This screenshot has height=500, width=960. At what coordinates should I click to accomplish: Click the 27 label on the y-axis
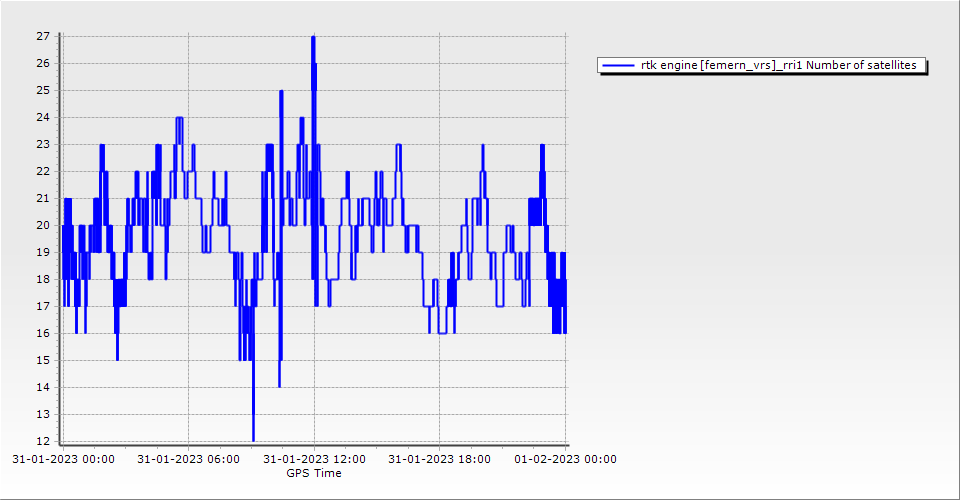tap(43, 36)
